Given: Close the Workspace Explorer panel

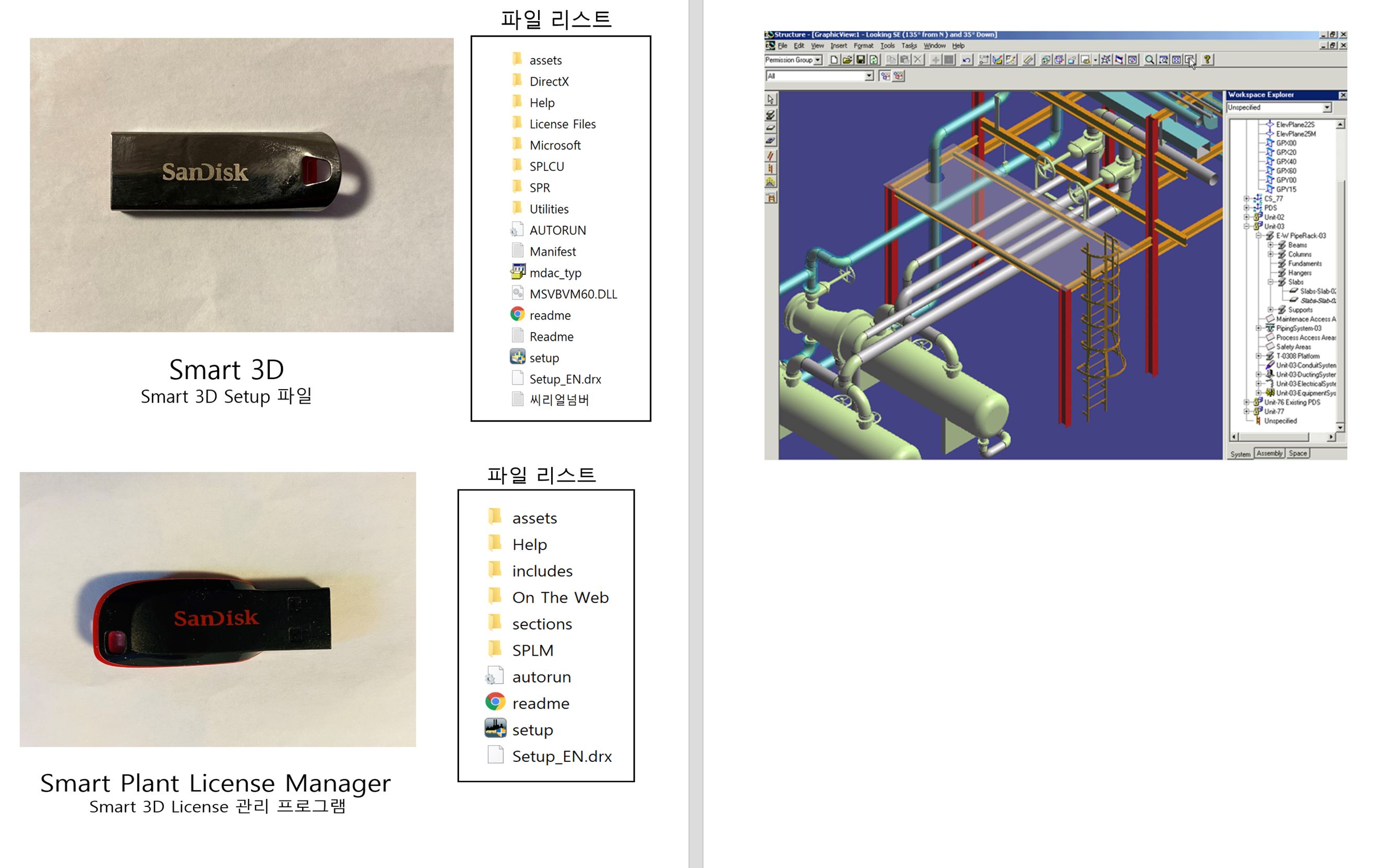Looking at the screenshot, I should point(1343,95).
